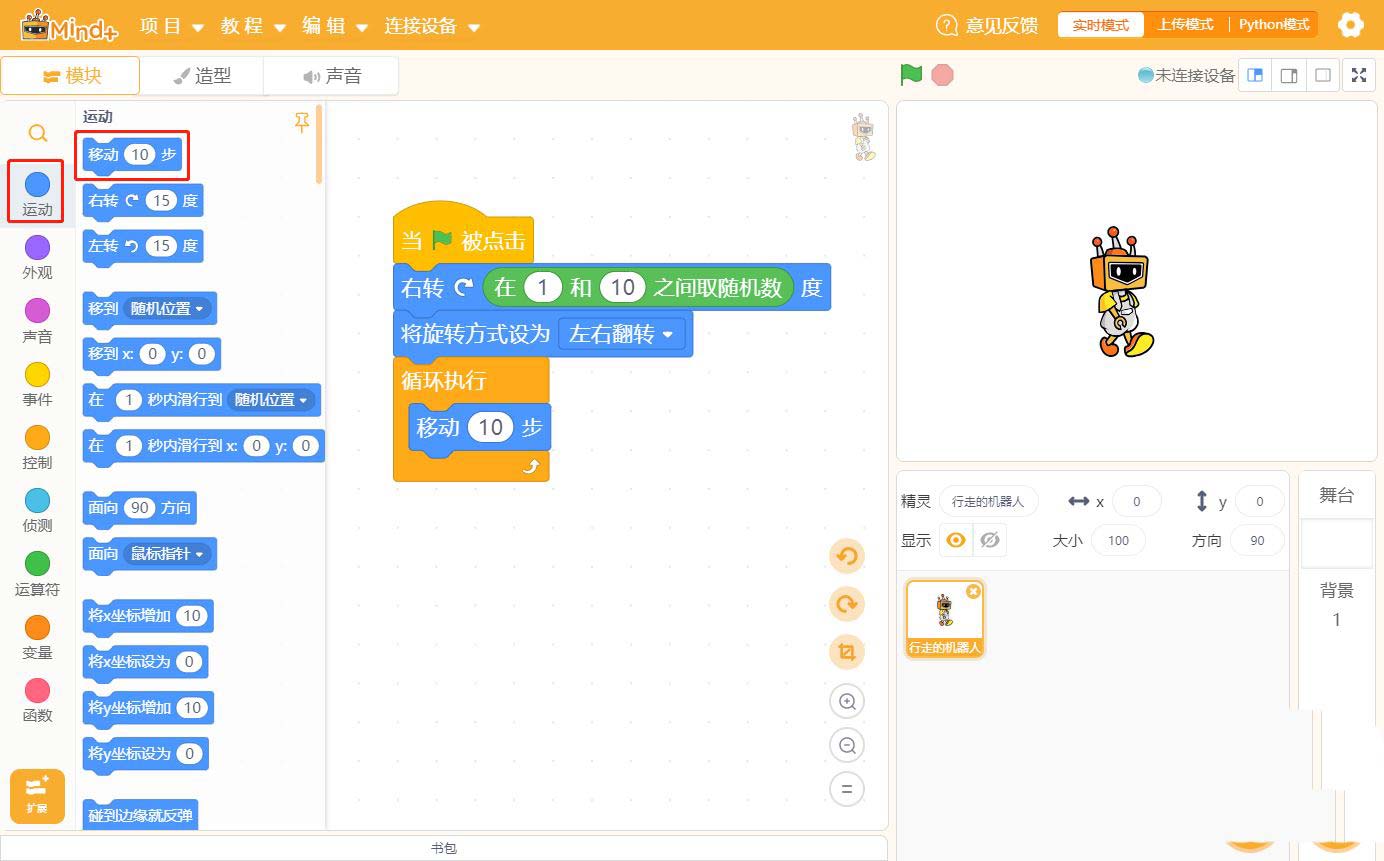
Task: Select the 声音 sound category
Action: point(37,321)
